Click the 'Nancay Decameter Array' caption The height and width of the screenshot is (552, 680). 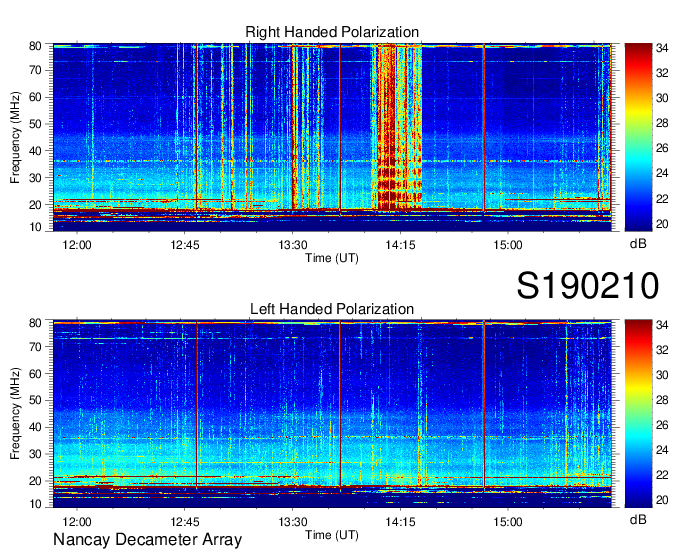[x=147, y=539]
